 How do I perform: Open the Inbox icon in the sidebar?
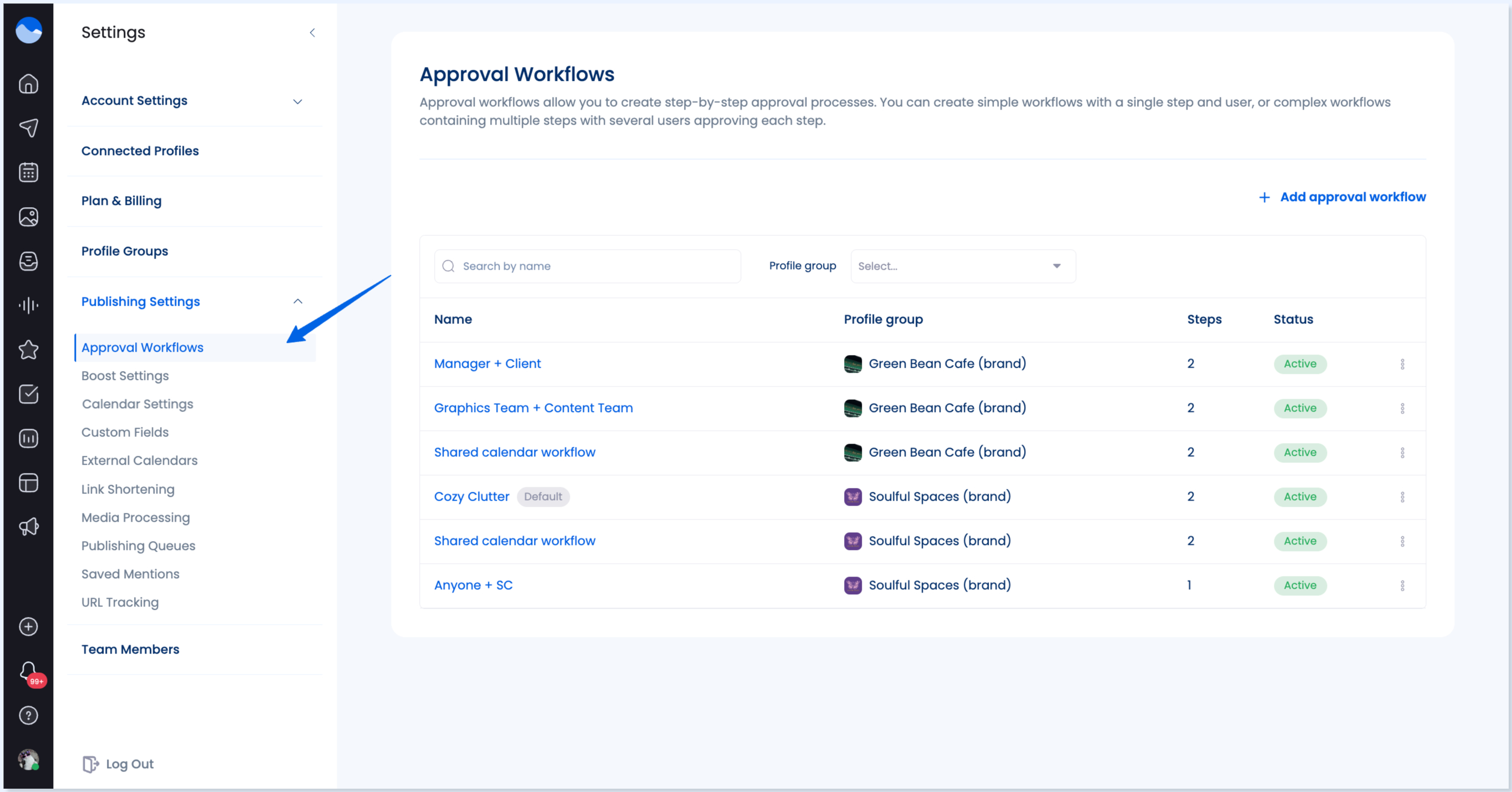[28, 261]
